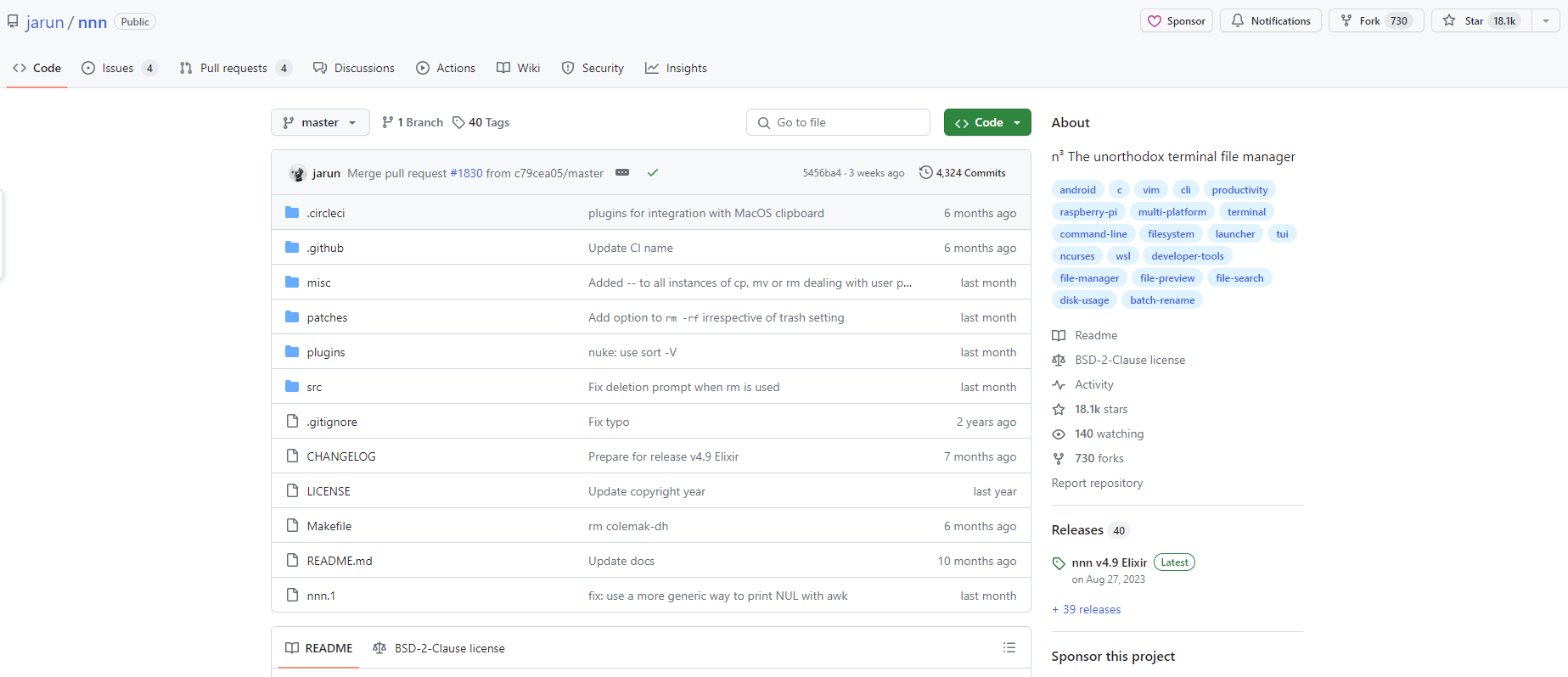The height and width of the screenshot is (677, 1568).
Task: Open the BSD-2-Clause license tab
Action: [x=439, y=648]
